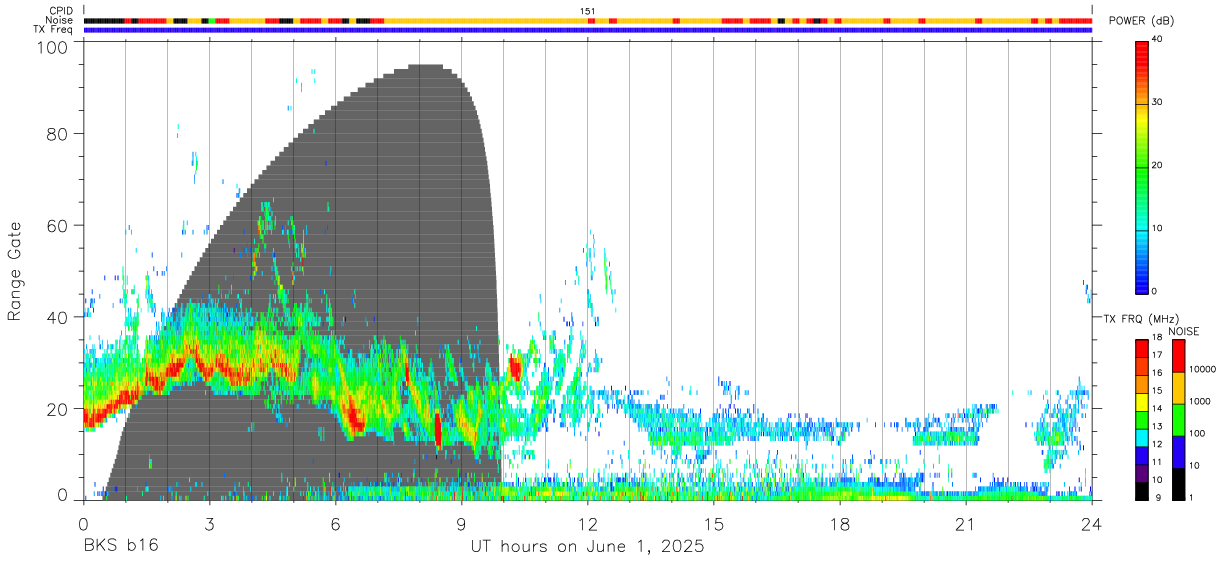
Task: Click the 1 label on the NOISE scale
Action: point(1190,497)
